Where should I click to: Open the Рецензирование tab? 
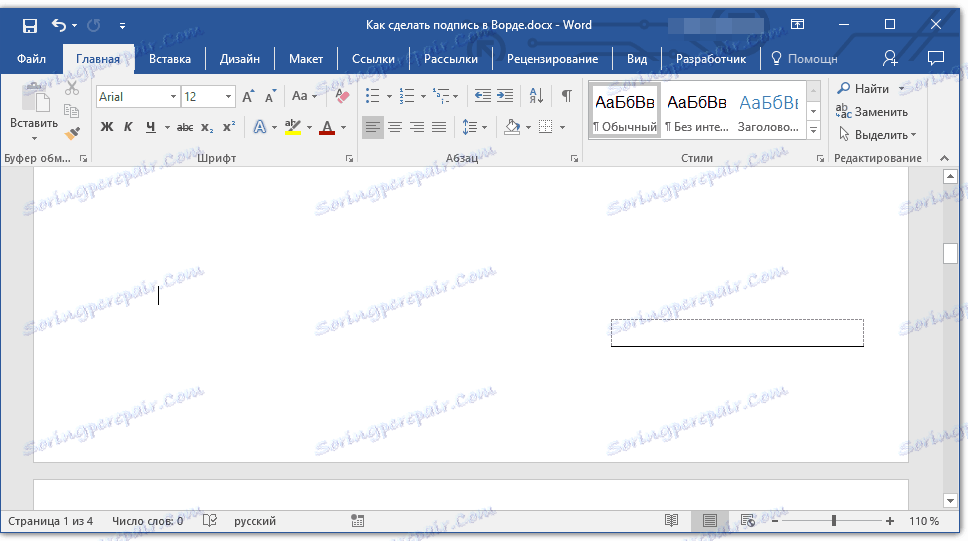(x=552, y=59)
